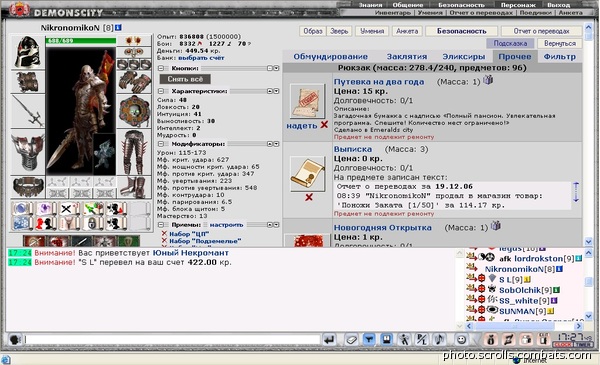Send chat message with arrow icon
The height and width of the screenshot is (365, 600).
click(329, 339)
